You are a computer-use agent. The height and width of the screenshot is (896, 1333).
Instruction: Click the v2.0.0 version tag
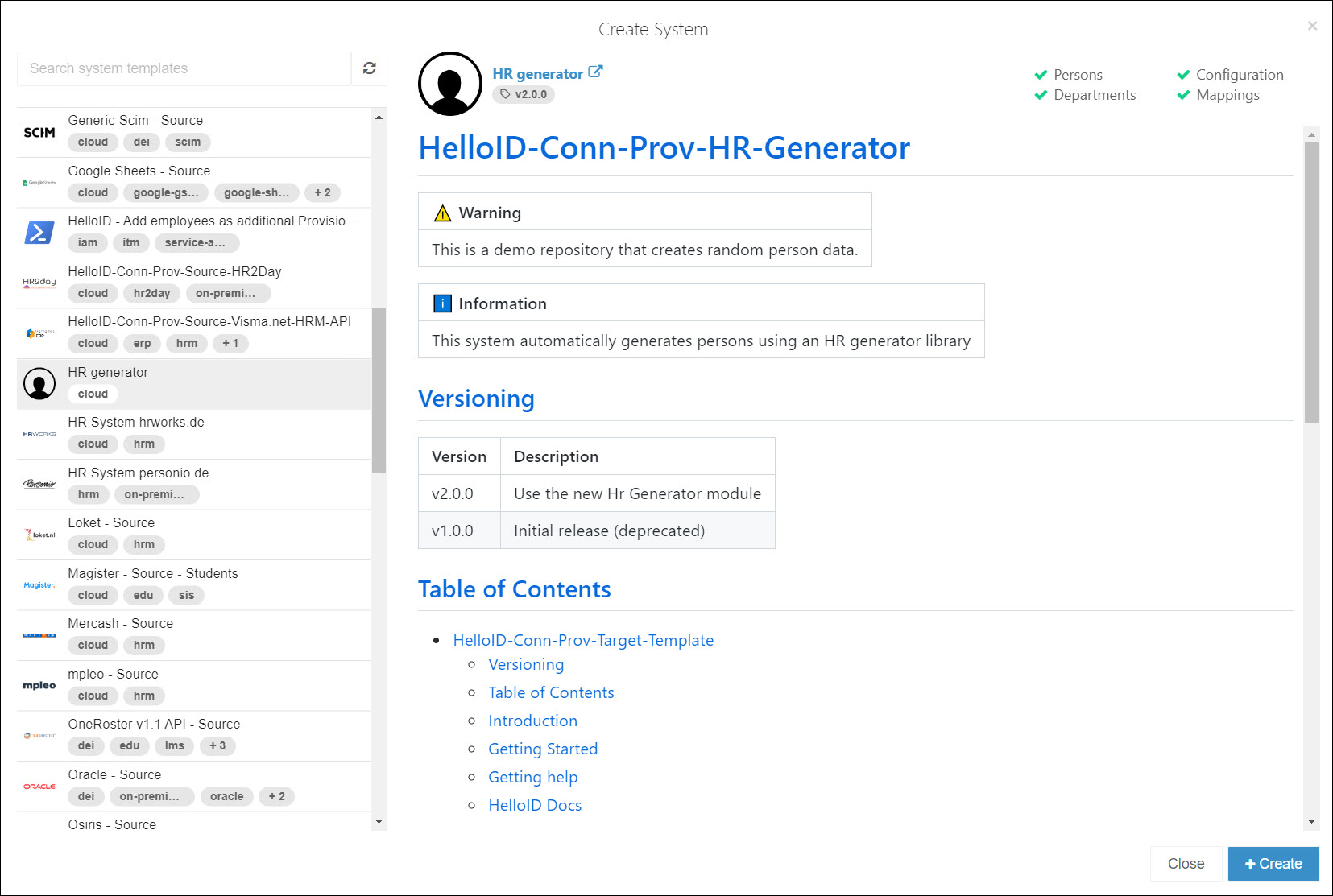[x=524, y=94]
